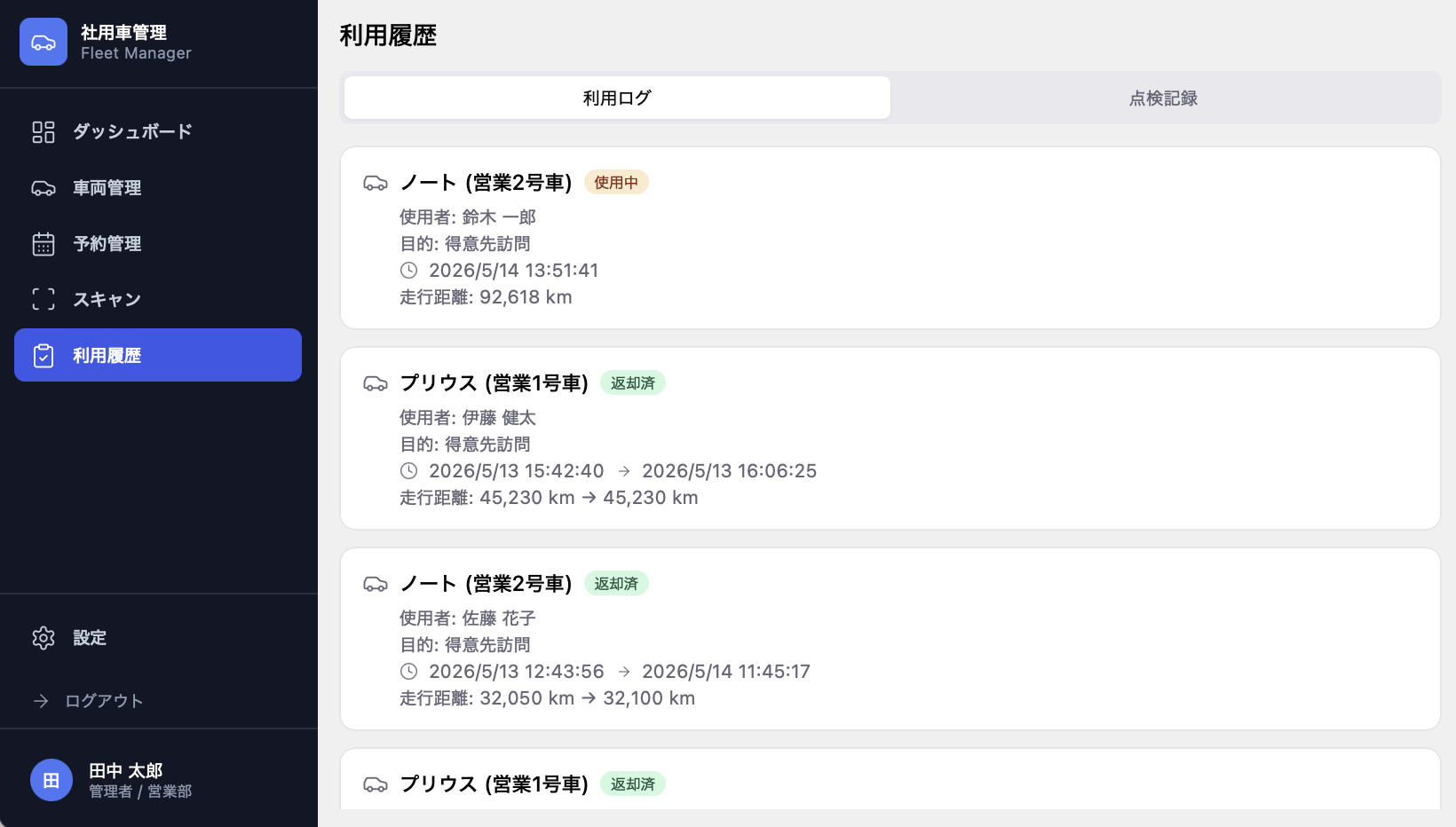Click clock icon beside 2026/5/14 13:51:41
The width and height of the screenshot is (1456, 827).
pyautogui.click(x=408, y=271)
